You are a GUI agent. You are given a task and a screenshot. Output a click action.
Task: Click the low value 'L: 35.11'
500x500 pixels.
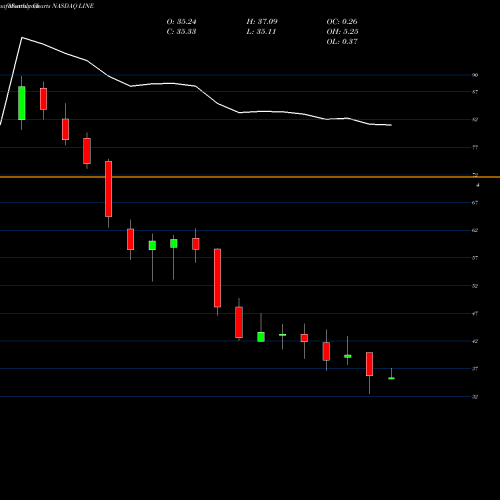(x=261, y=32)
